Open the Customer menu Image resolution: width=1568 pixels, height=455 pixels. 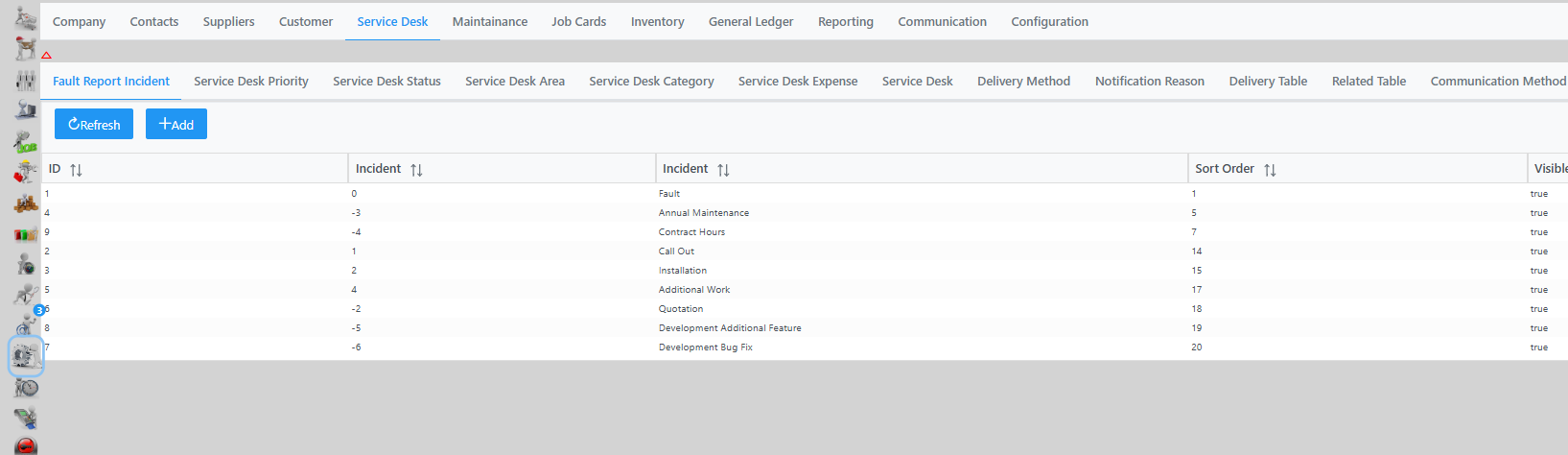[306, 21]
